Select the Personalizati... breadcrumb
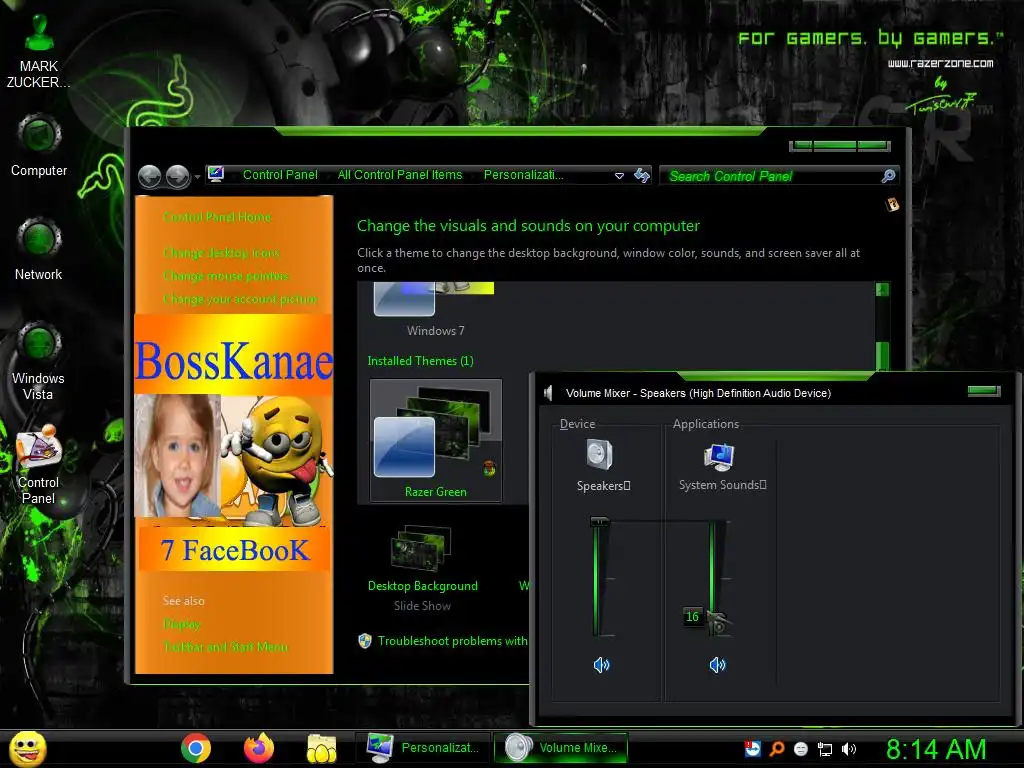The width and height of the screenshot is (1024, 768). pos(523,175)
